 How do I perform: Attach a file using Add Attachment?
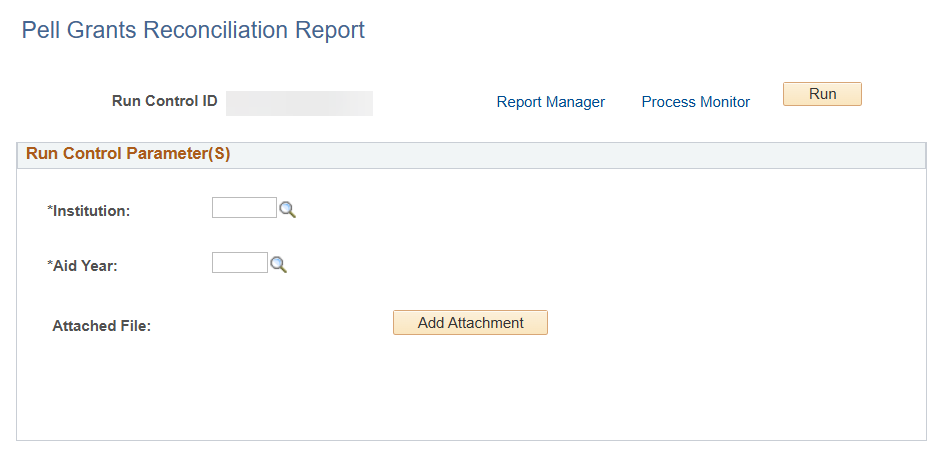[470, 322]
